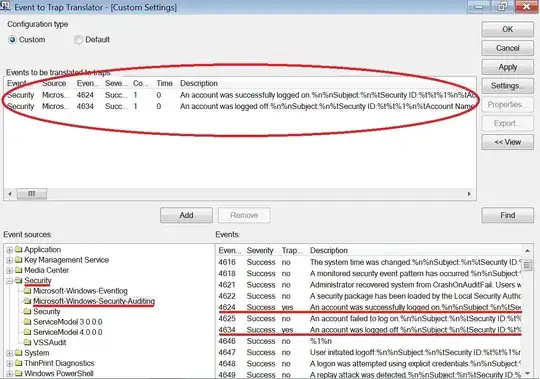
Task: Select event 4616 system time changed
Action: (369, 262)
